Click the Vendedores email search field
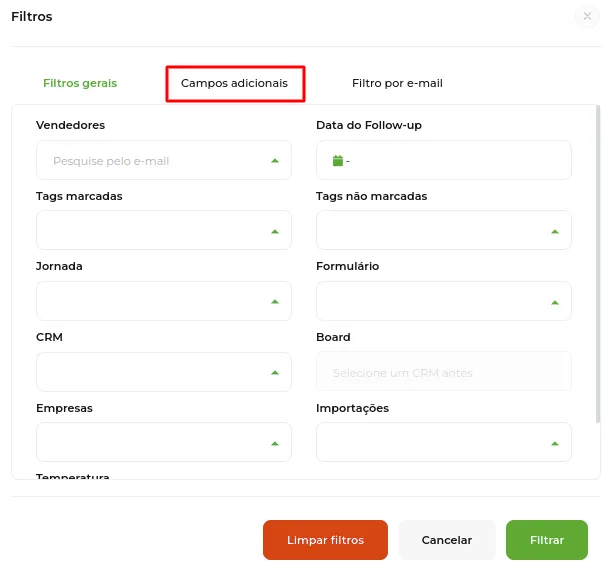Viewport: 609px width, 583px height. pyautogui.click(x=164, y=160)
